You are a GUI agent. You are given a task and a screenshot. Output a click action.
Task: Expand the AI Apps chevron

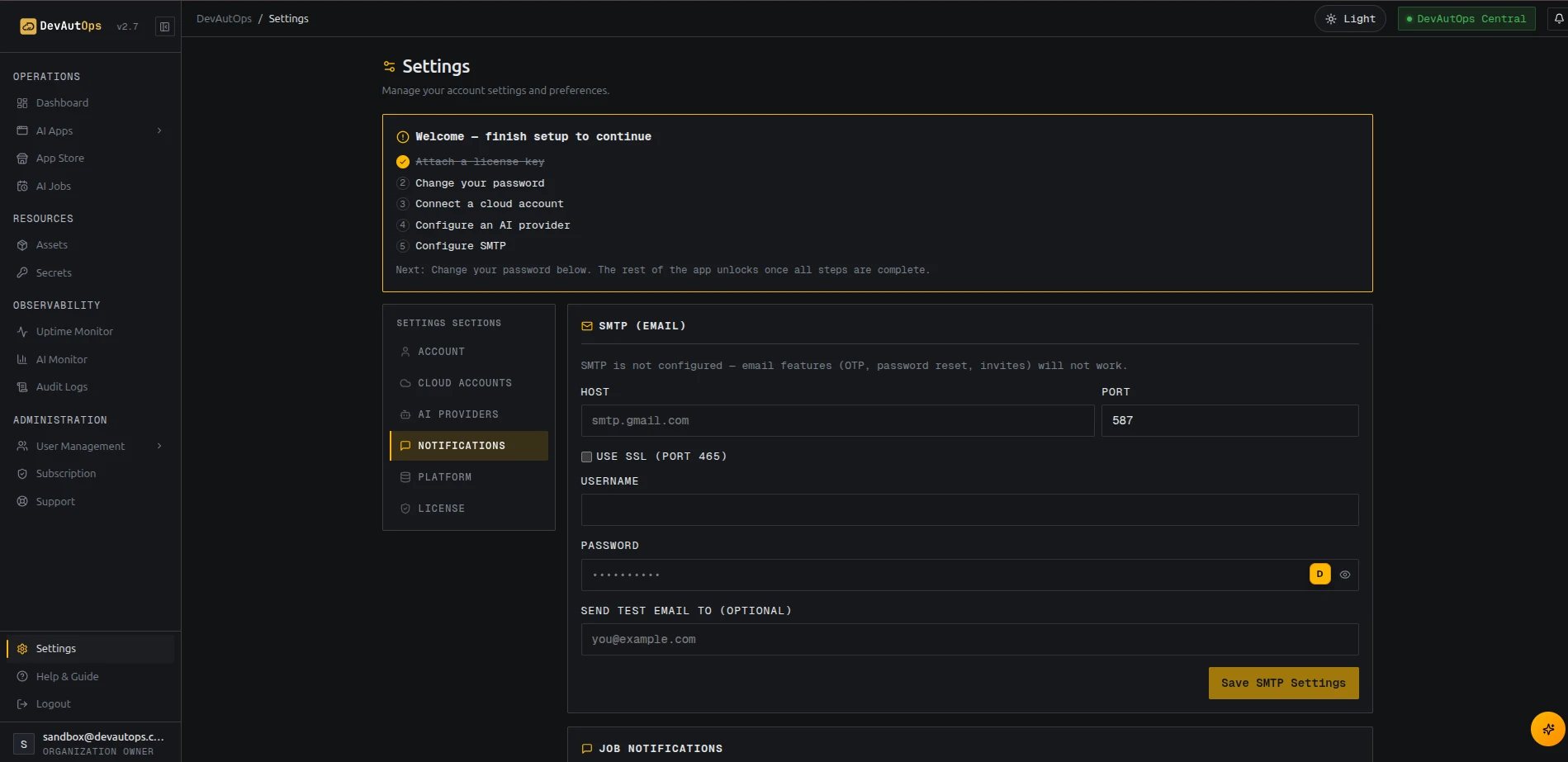click(159, 130)
